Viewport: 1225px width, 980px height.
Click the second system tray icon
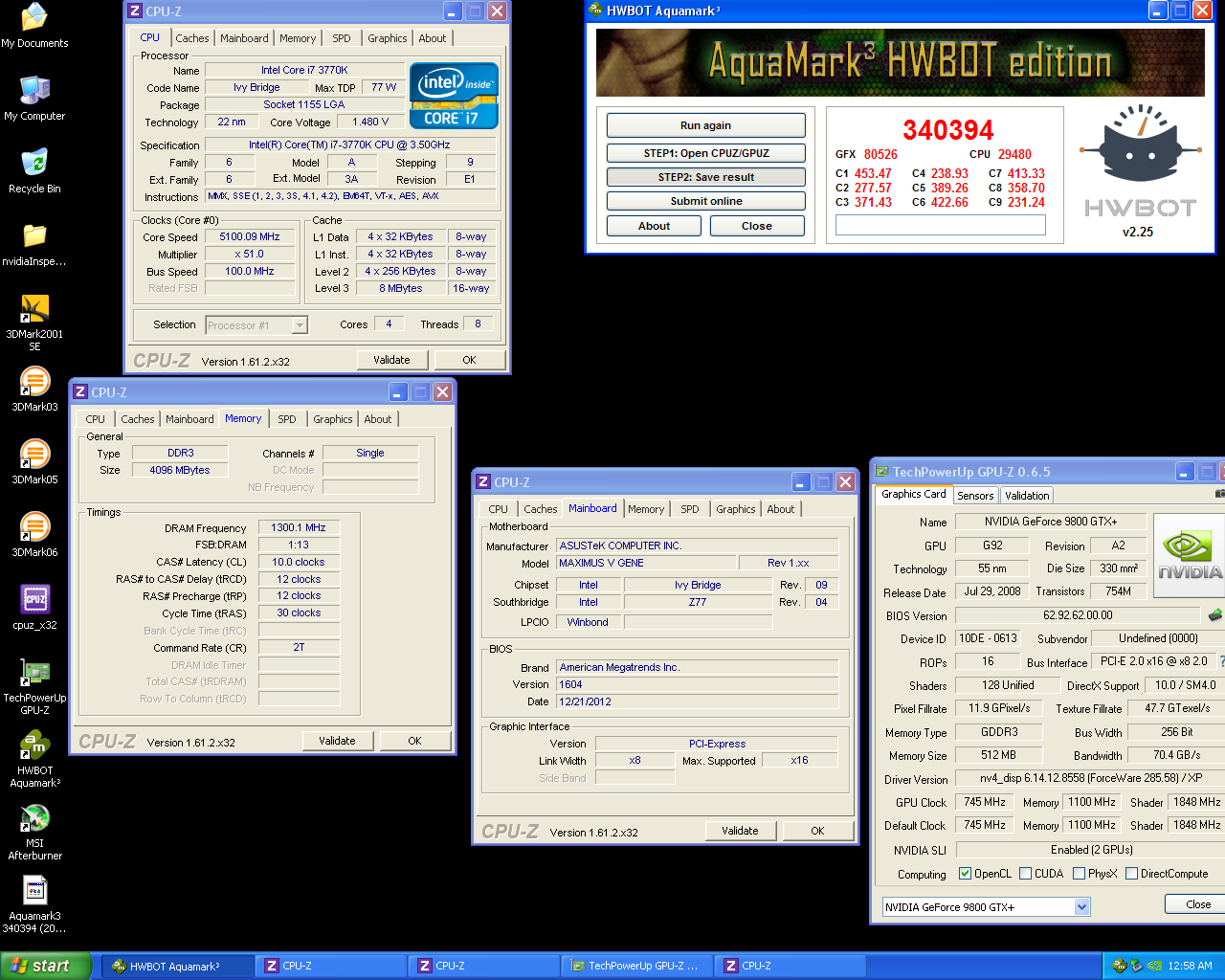pyautogui.click(x=1137, y=966)
